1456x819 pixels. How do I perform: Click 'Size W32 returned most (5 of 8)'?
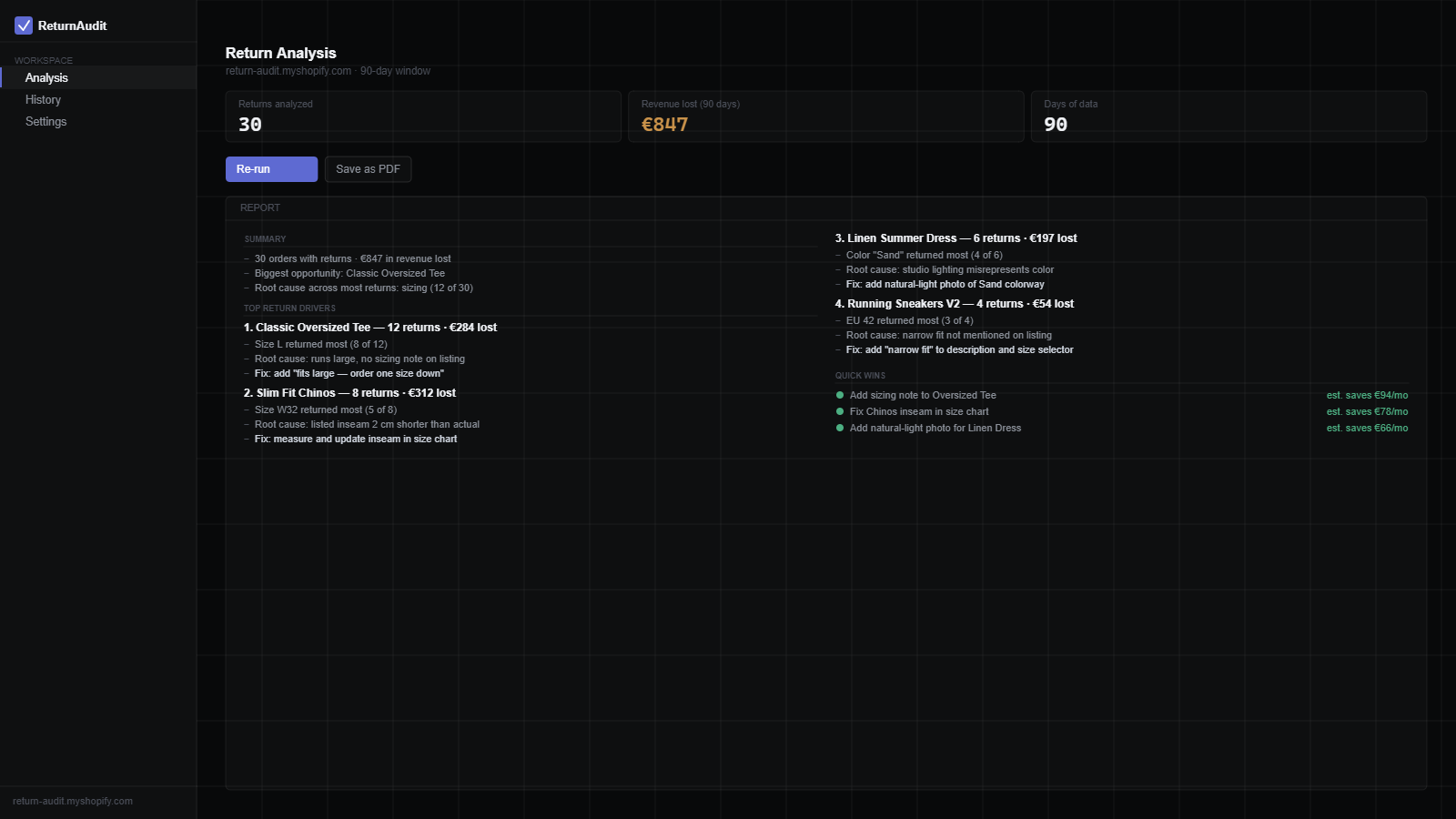(x=326, y=409)
